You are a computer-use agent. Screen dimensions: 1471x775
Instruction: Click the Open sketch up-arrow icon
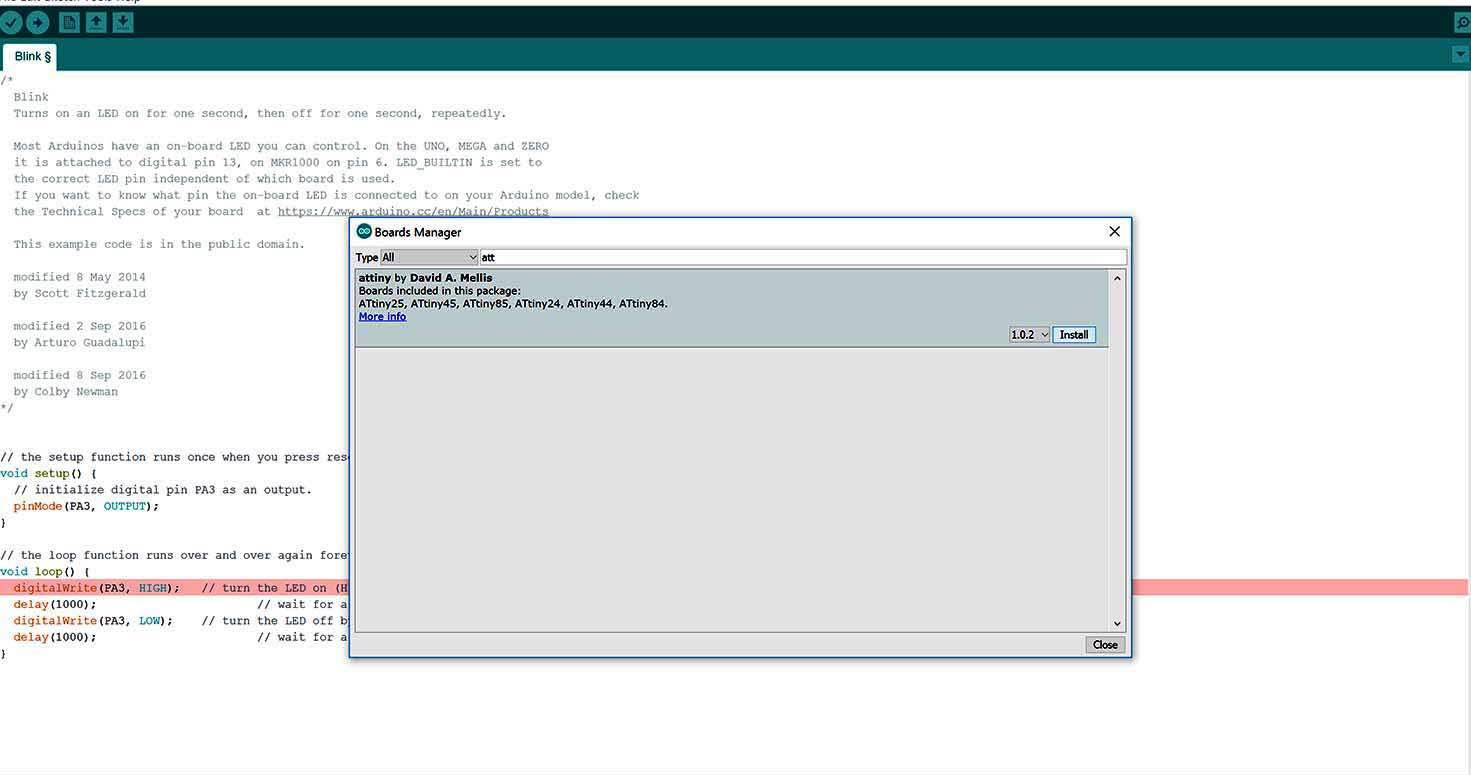point(96,22)
